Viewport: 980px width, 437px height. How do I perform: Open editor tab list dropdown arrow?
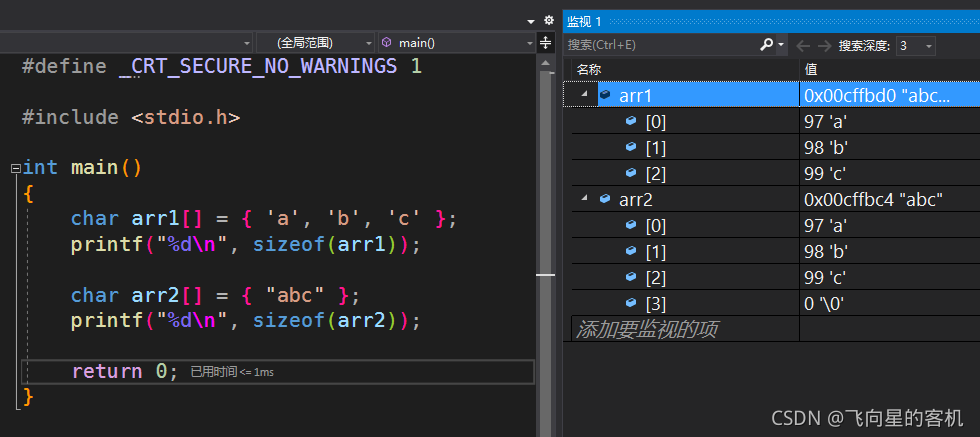coord(531,21)
